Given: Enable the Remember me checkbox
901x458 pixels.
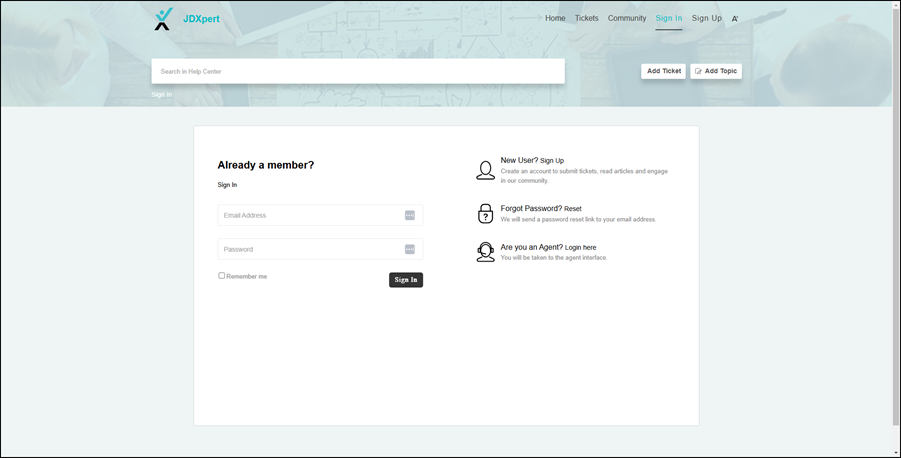Looking at the screenshot, I should (222, 276).
